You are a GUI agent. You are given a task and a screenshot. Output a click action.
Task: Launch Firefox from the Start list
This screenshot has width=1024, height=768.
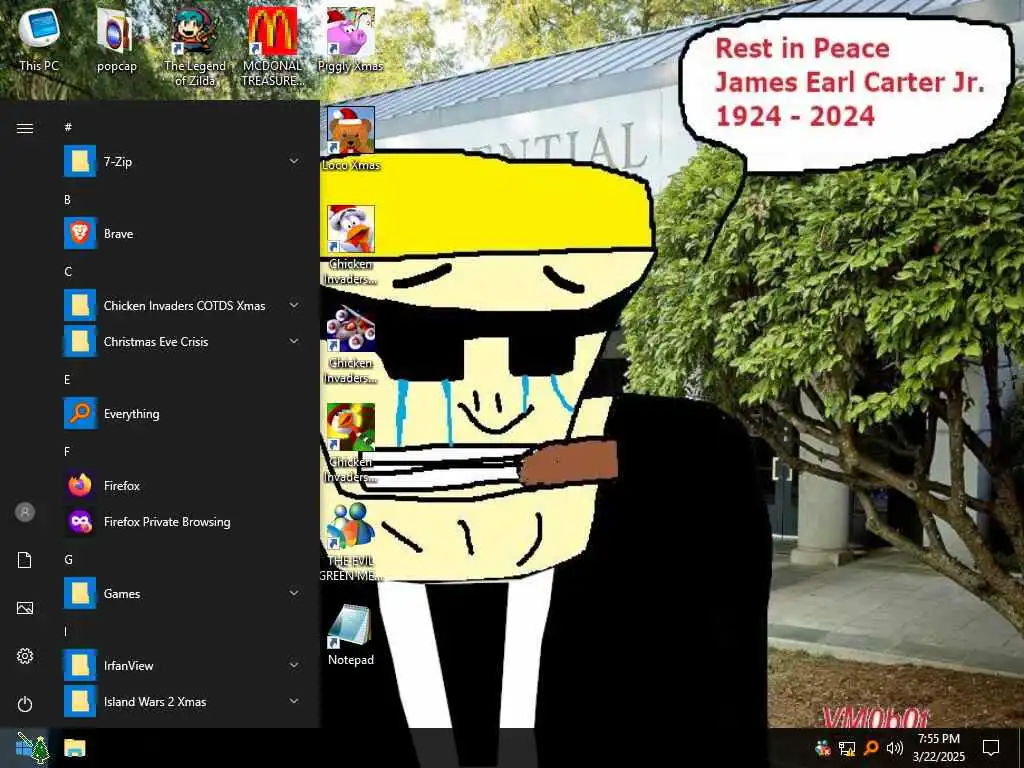(x=183, y=485)
